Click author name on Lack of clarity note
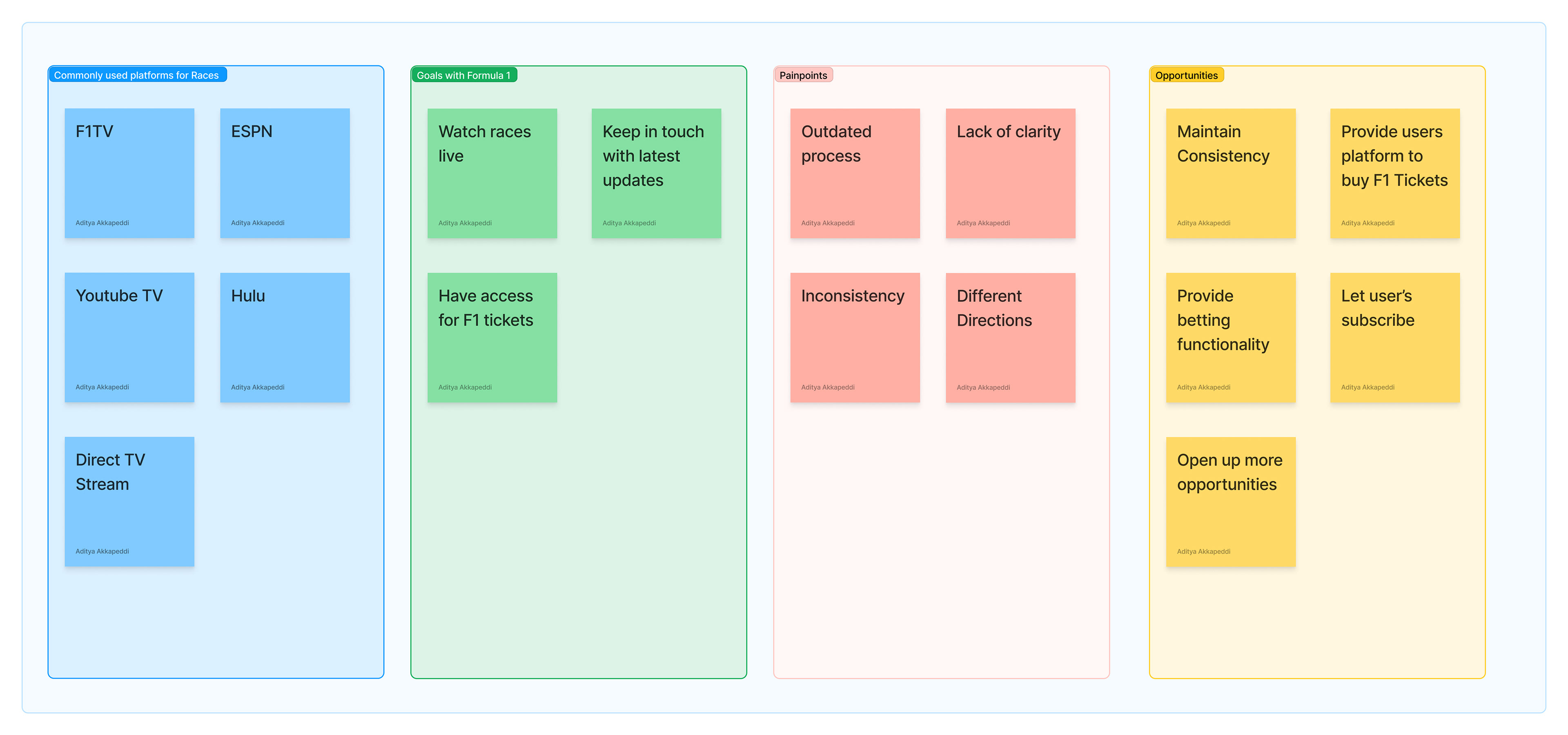The image size is (1568, 735). click(x=983, y=223)
